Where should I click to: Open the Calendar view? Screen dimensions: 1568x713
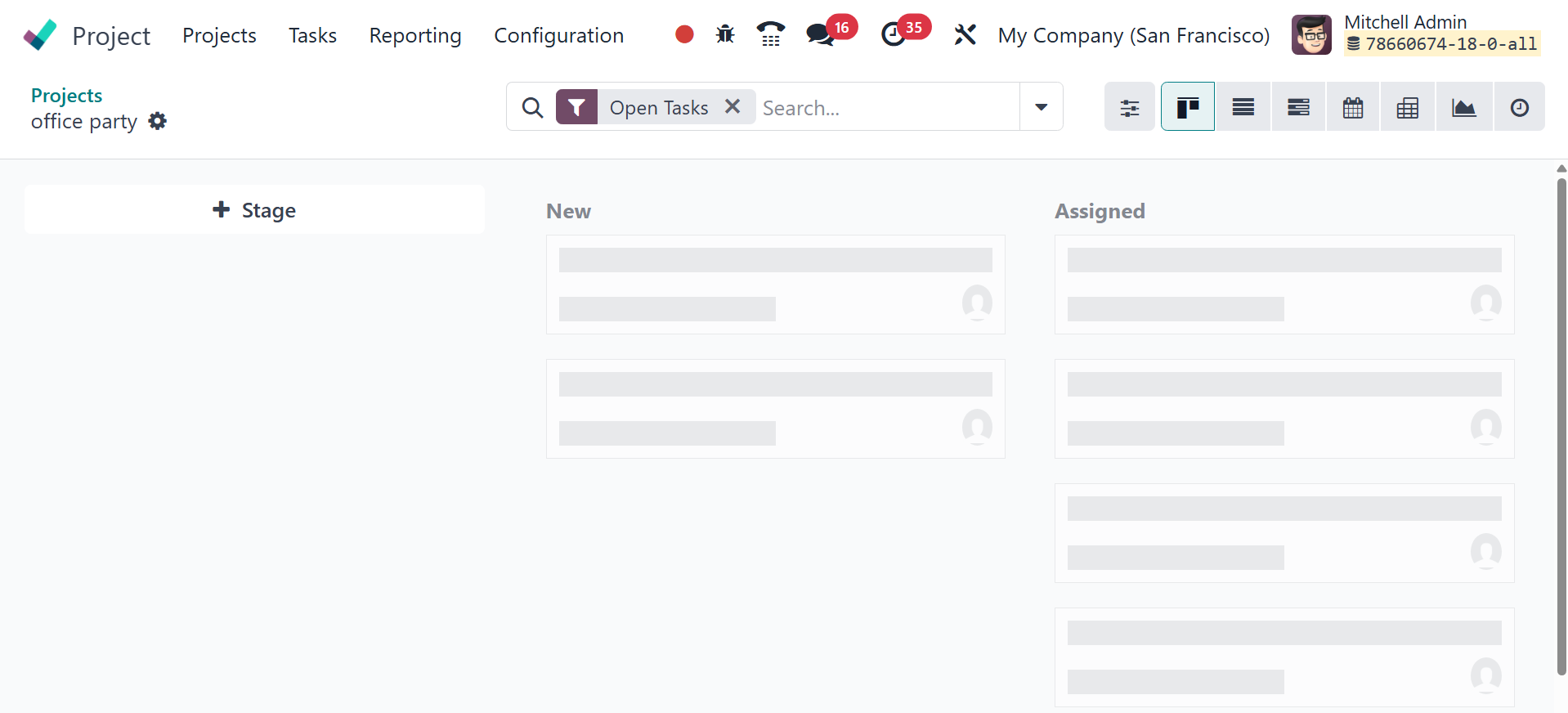pos(1353,107)
